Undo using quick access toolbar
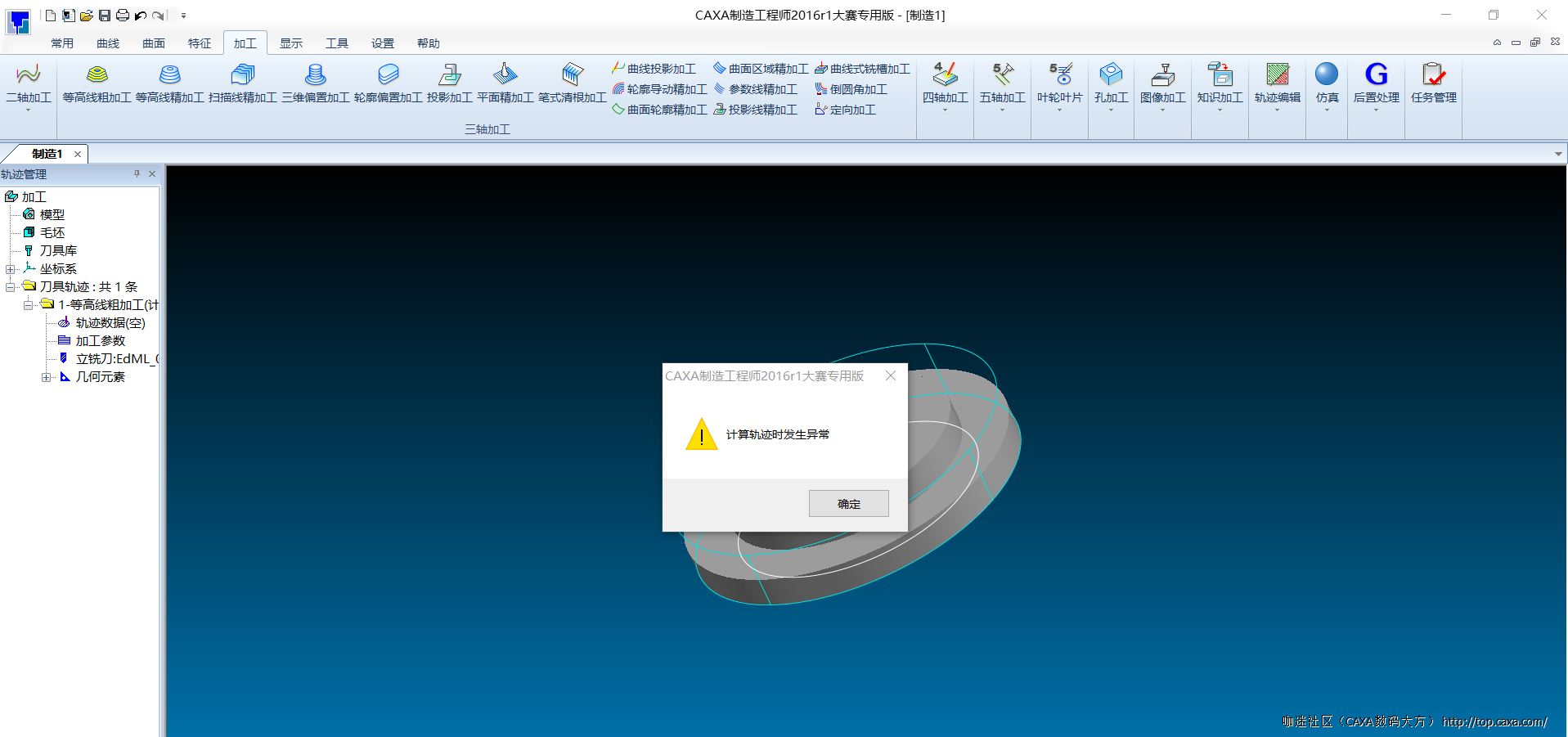This screenshot has width=1568, height=737. tap(141, 16)
